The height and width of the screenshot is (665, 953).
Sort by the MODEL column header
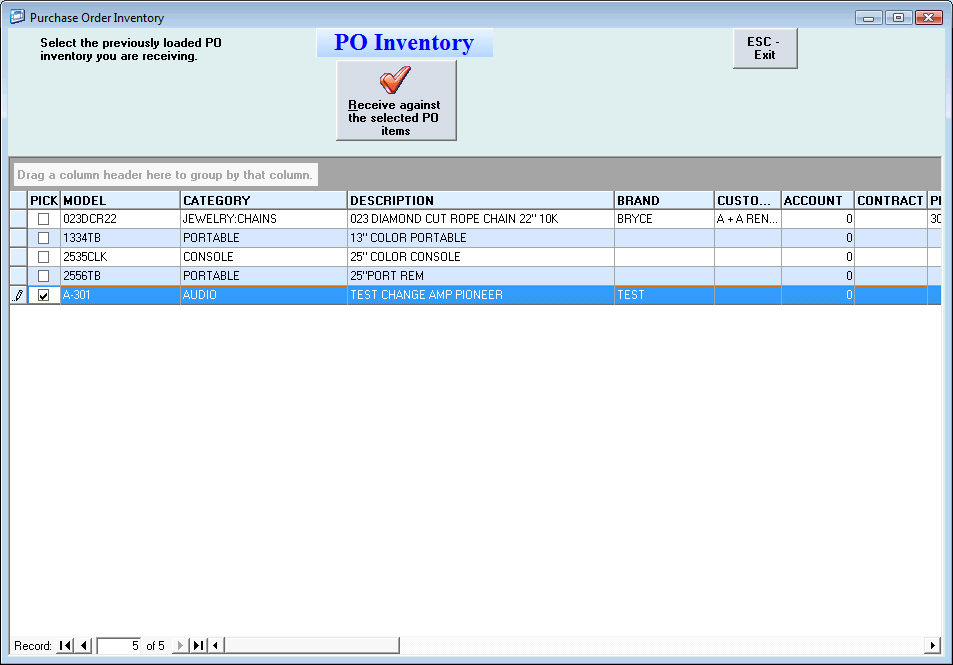point(120,200)
